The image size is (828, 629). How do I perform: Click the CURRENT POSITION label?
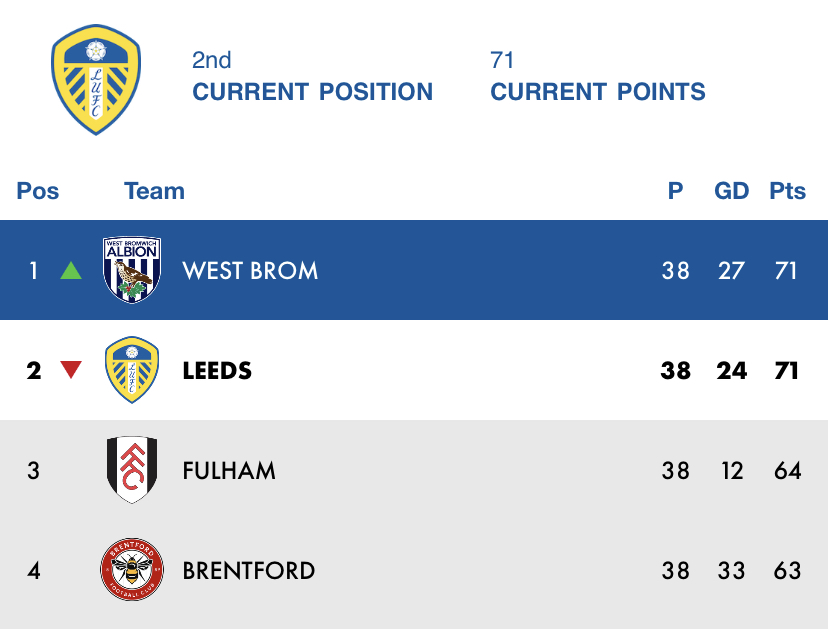tap(313, 91)
